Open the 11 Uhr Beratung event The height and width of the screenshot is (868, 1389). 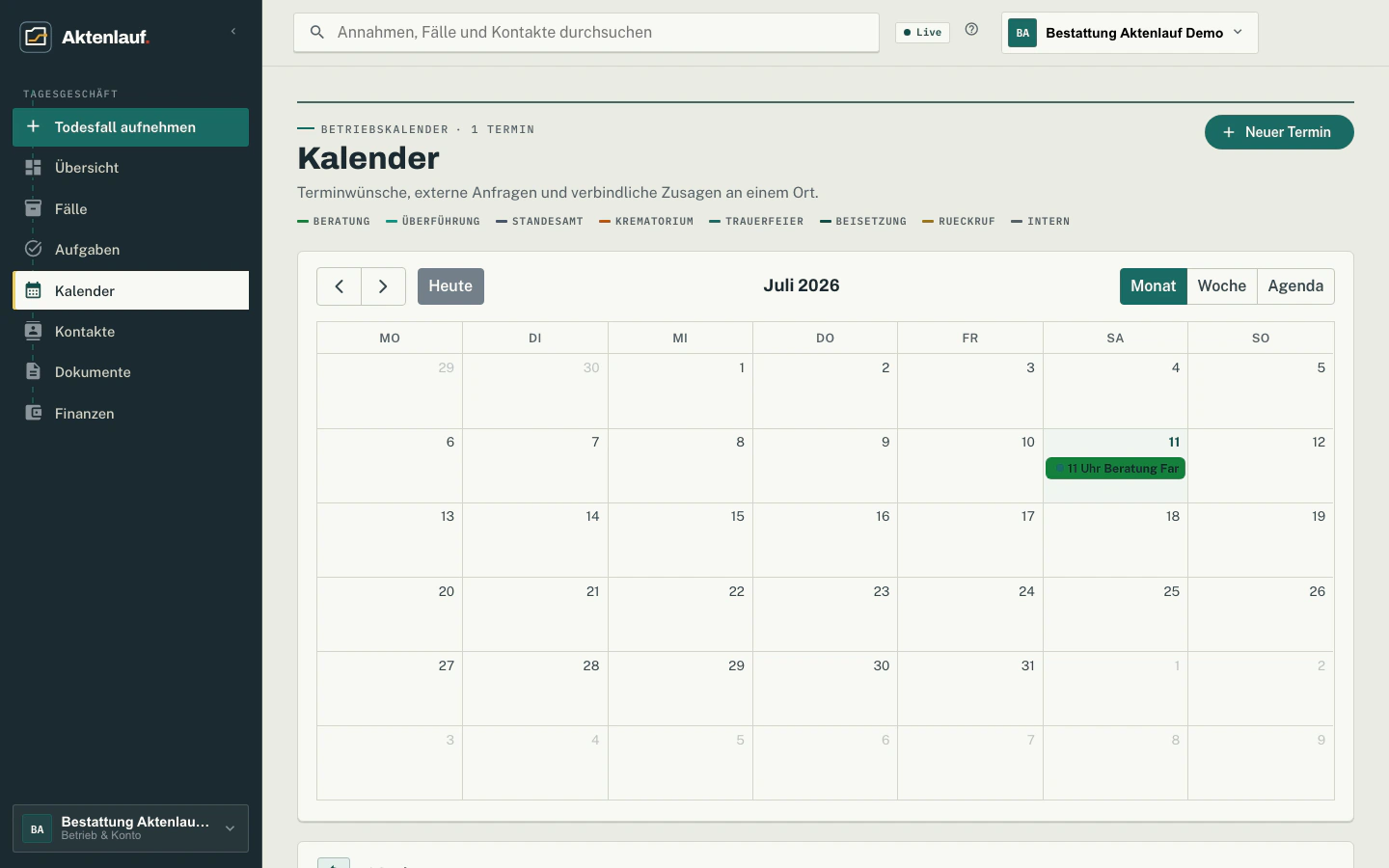1116,469
